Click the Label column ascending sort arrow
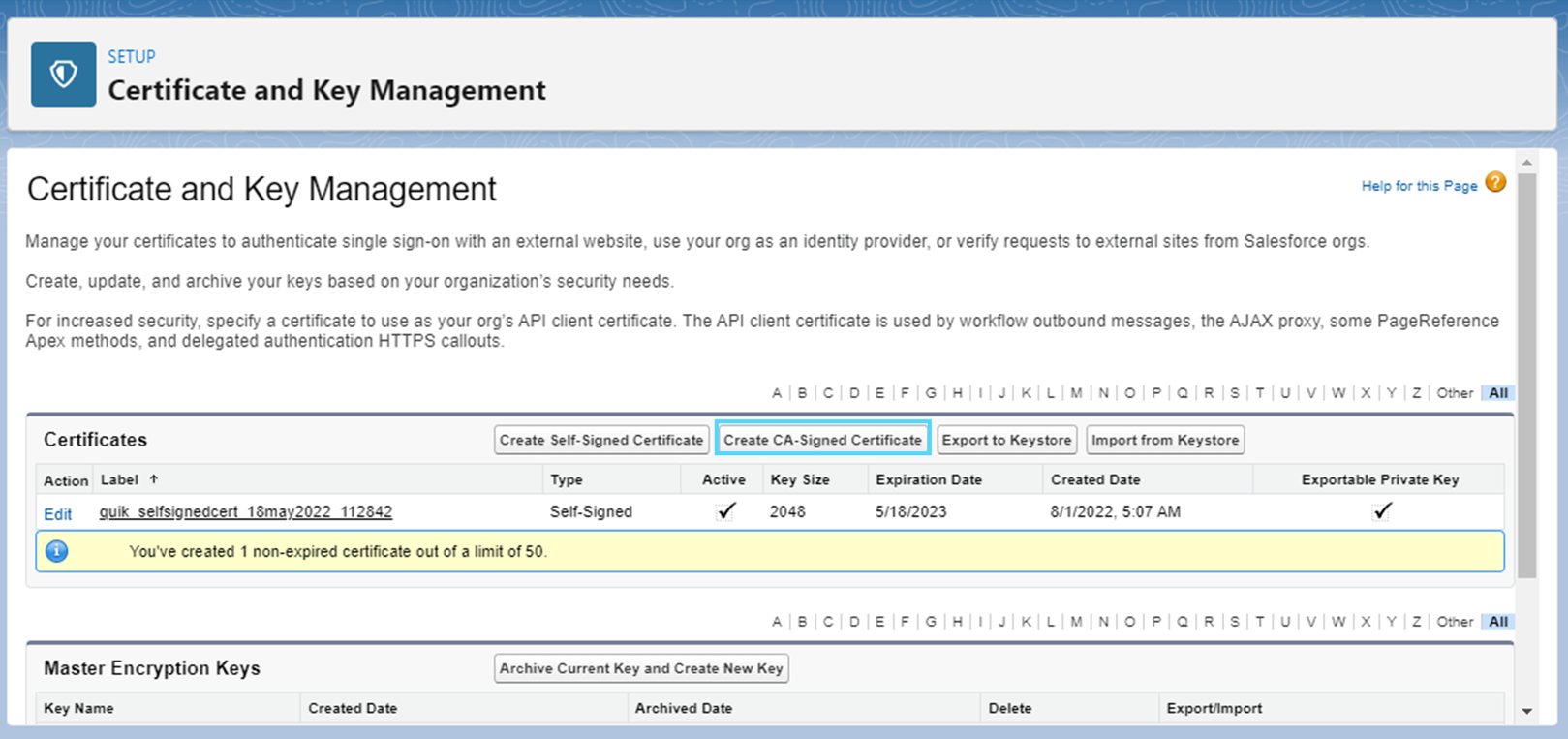 153,478
